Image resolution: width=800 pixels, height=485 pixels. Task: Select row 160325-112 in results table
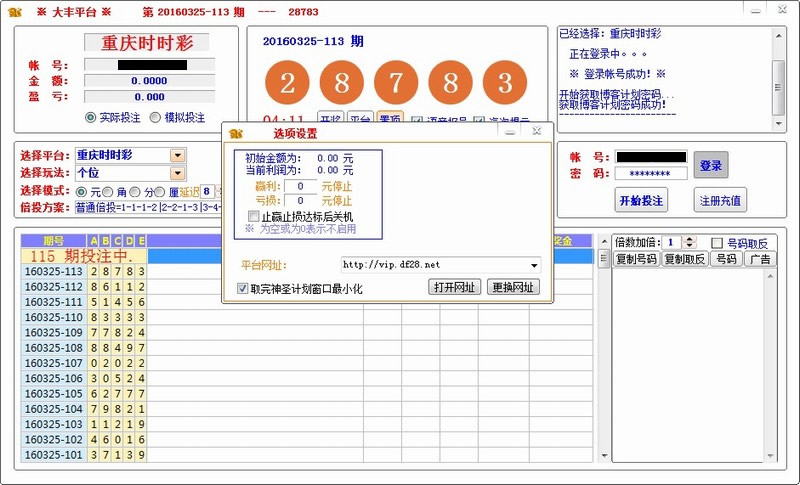coord(306,287)
